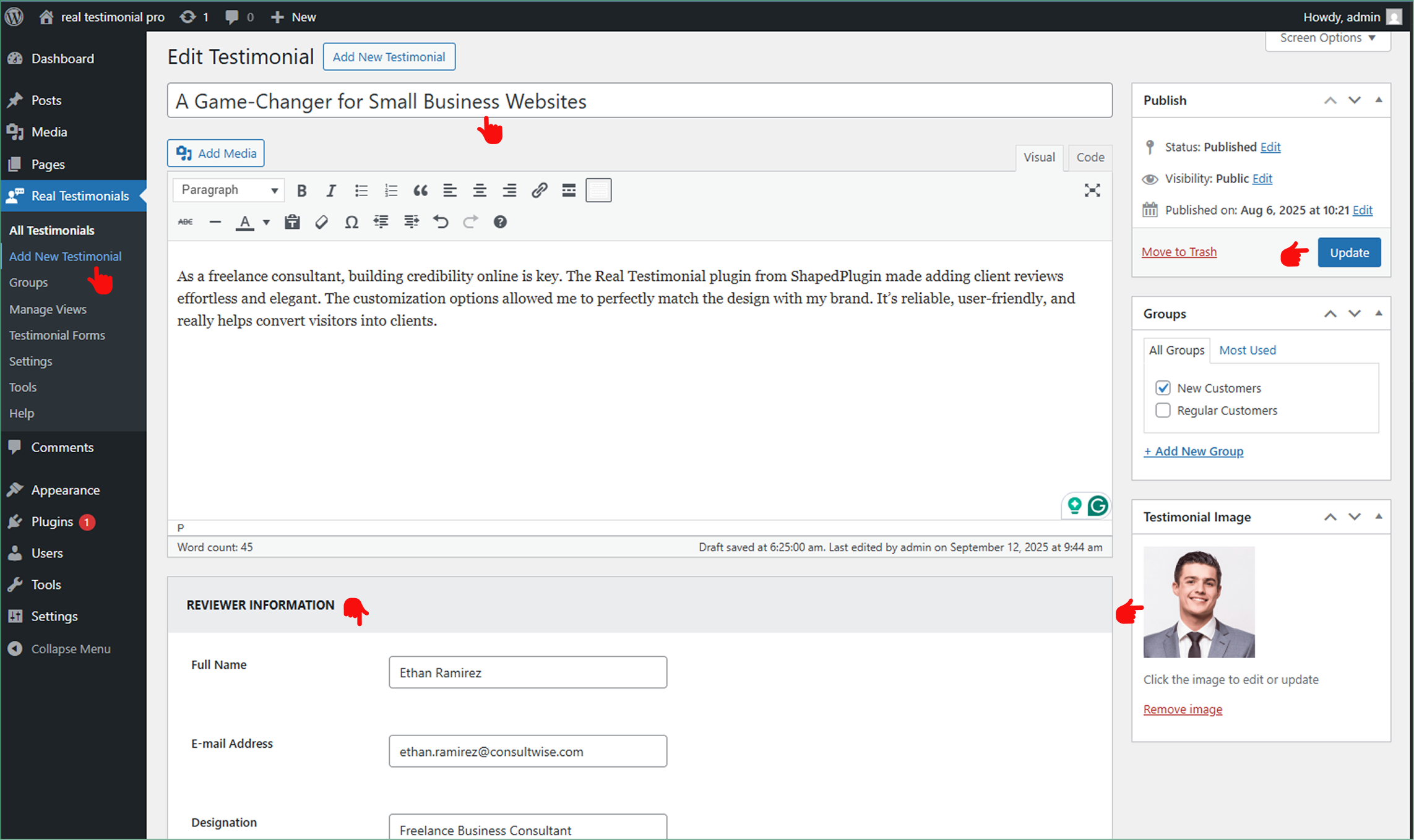Click the testimonial image thumbnail
1414x840 pixels.
point(1199,602)
